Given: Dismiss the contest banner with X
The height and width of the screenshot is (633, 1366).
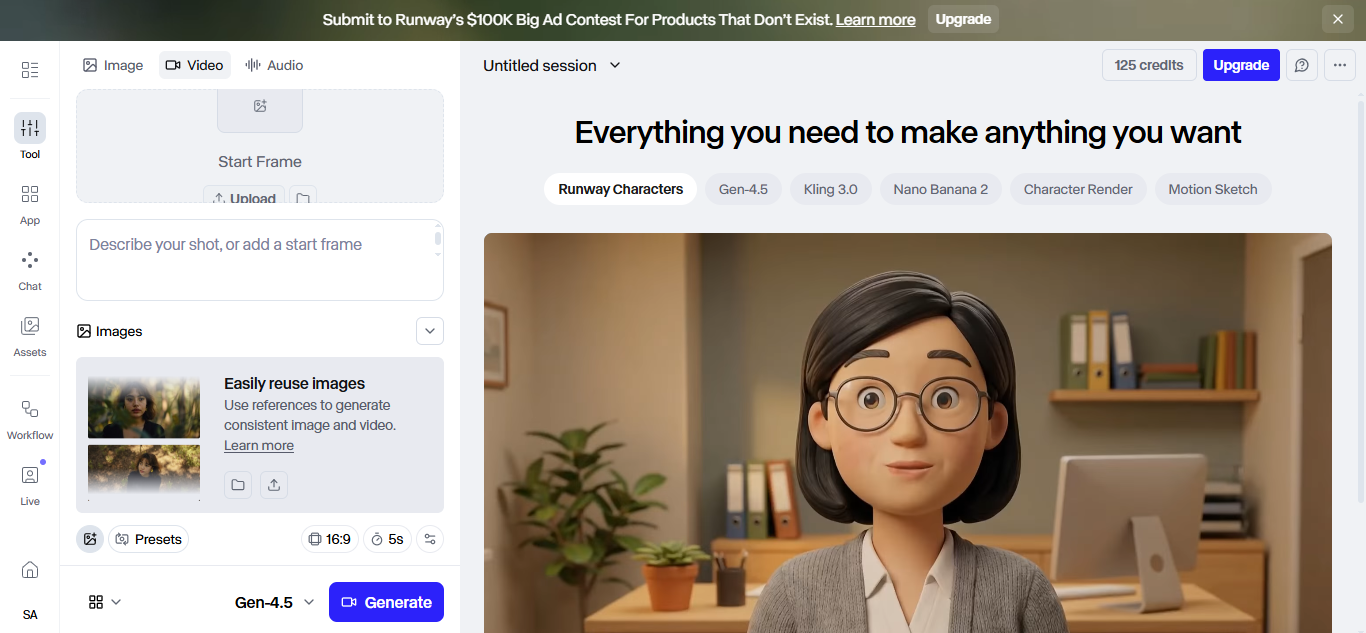Looking at the screenshot, I should tap(1338, 19).
